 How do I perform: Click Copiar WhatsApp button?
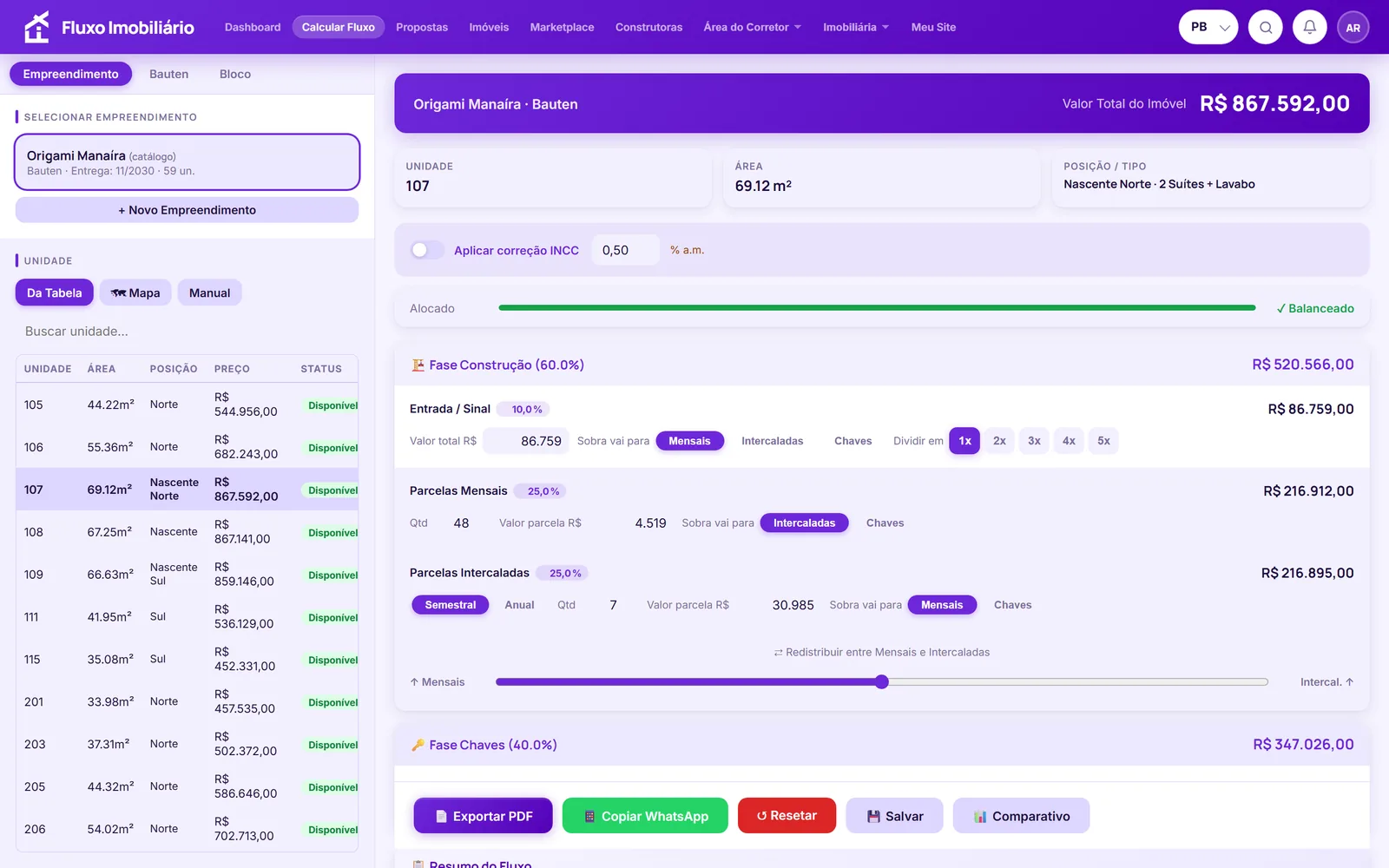click(x=645, y=816)
